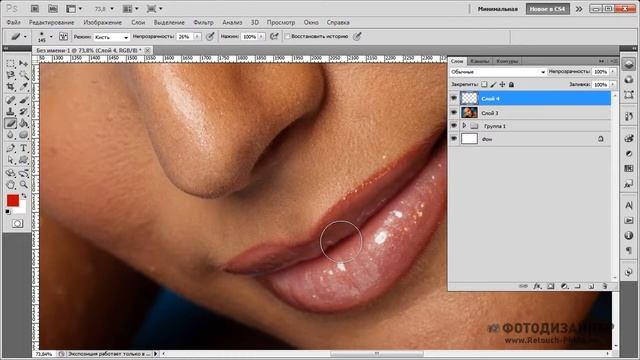This screenshot has height=360, width=640.
Task: Select the Blur tool
Action: [x=11, y=134]
